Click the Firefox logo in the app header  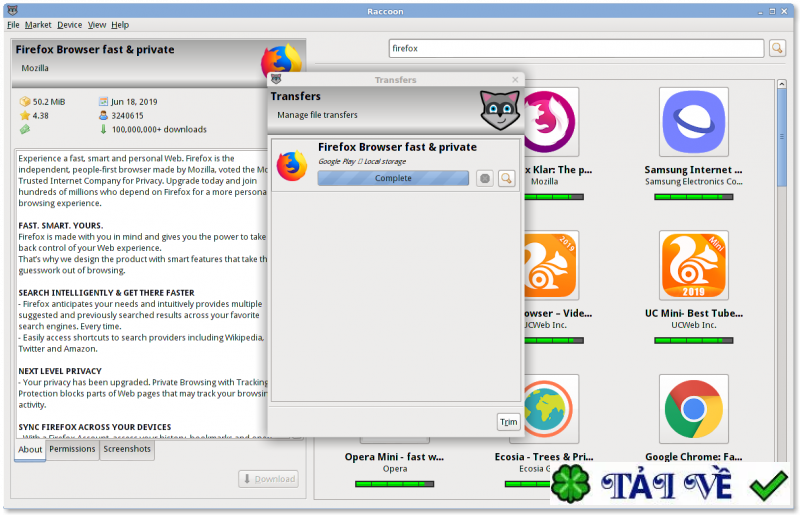[281, 61]
